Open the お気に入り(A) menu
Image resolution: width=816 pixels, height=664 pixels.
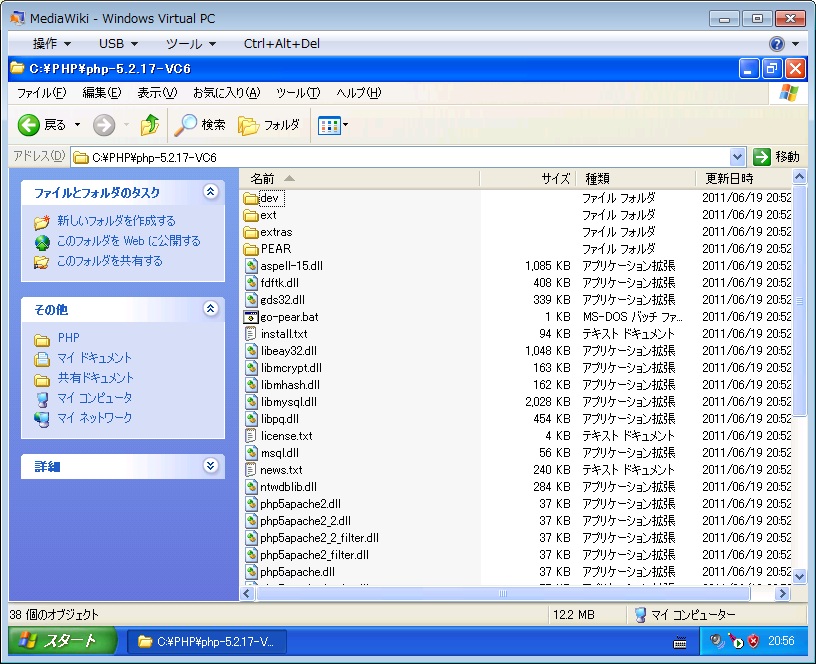(226, 93)
